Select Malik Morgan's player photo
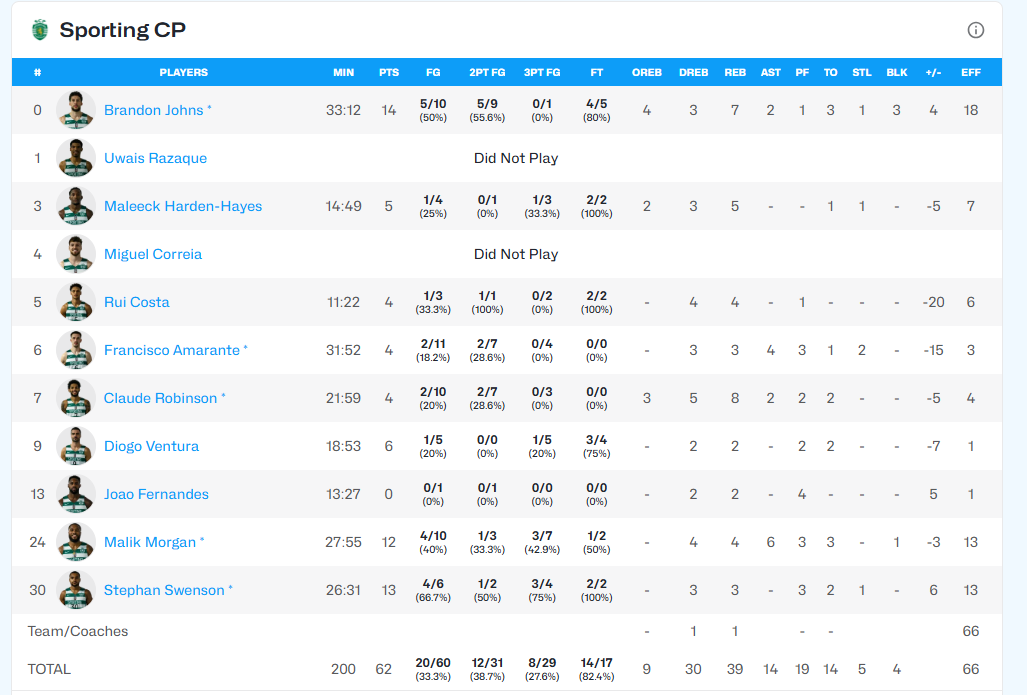This screenshot has width=1027, height=695. coord(76,542)
